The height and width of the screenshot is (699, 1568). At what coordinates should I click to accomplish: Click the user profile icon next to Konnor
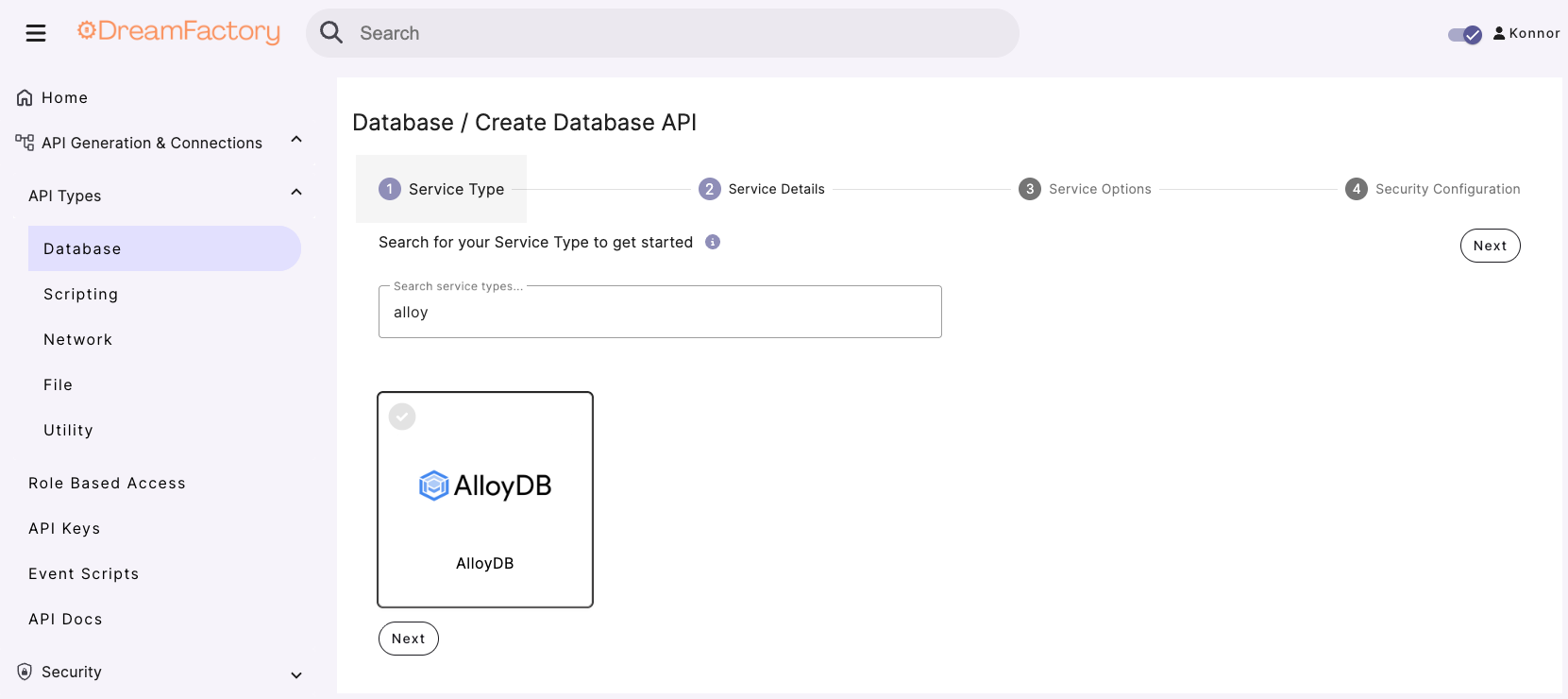pyautogui.click(x=1499, y=33)
